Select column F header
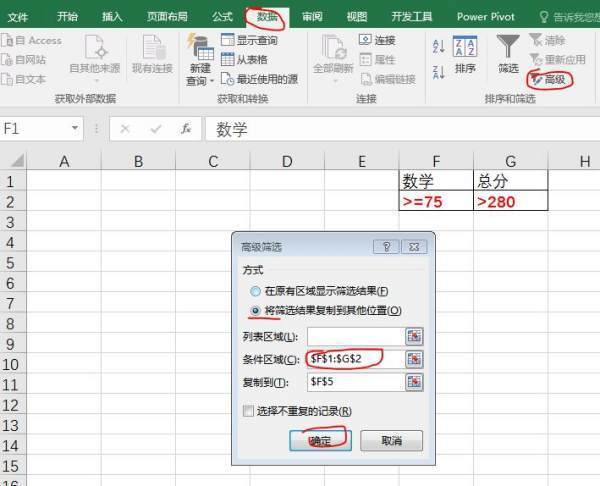 click(436, 161)
